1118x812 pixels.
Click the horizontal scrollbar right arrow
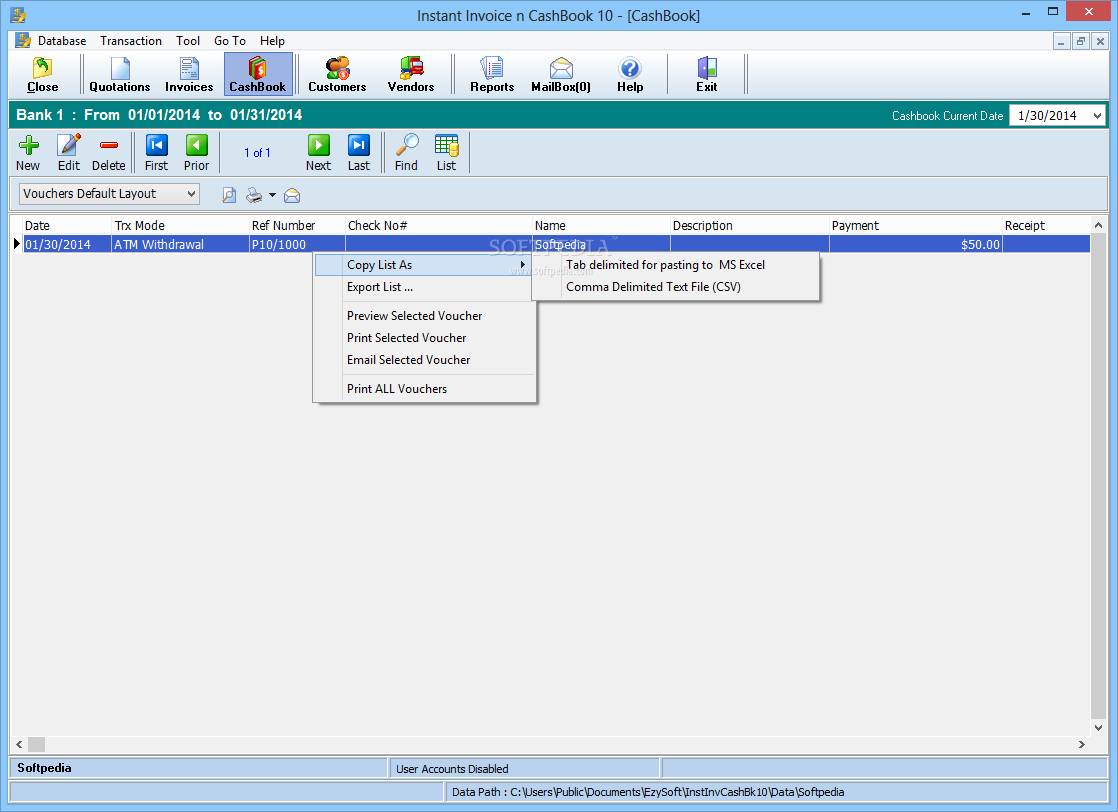click(x=1082, y=744)
